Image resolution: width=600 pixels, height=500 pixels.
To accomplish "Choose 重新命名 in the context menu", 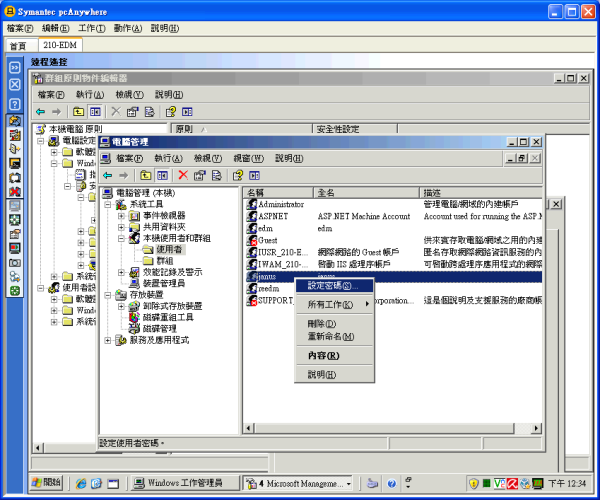I will point(327,335).
